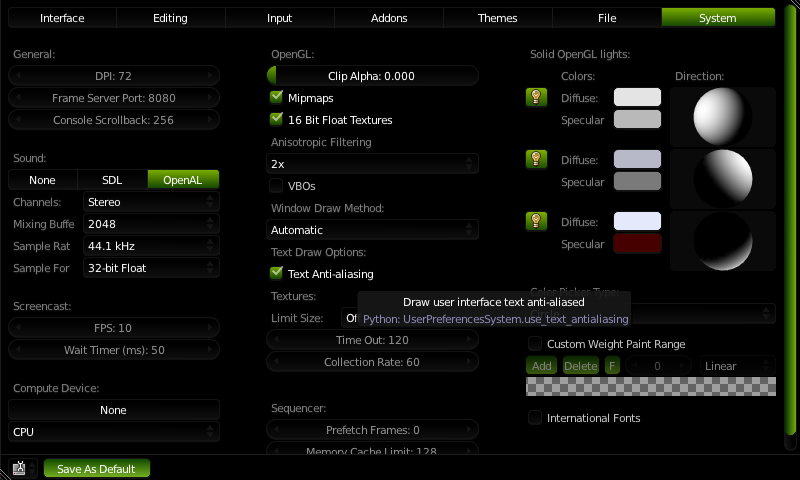The height and width of the screenshot is (480, 800).
Task: Click the Add color stop button
Action: tap(541, 366)
